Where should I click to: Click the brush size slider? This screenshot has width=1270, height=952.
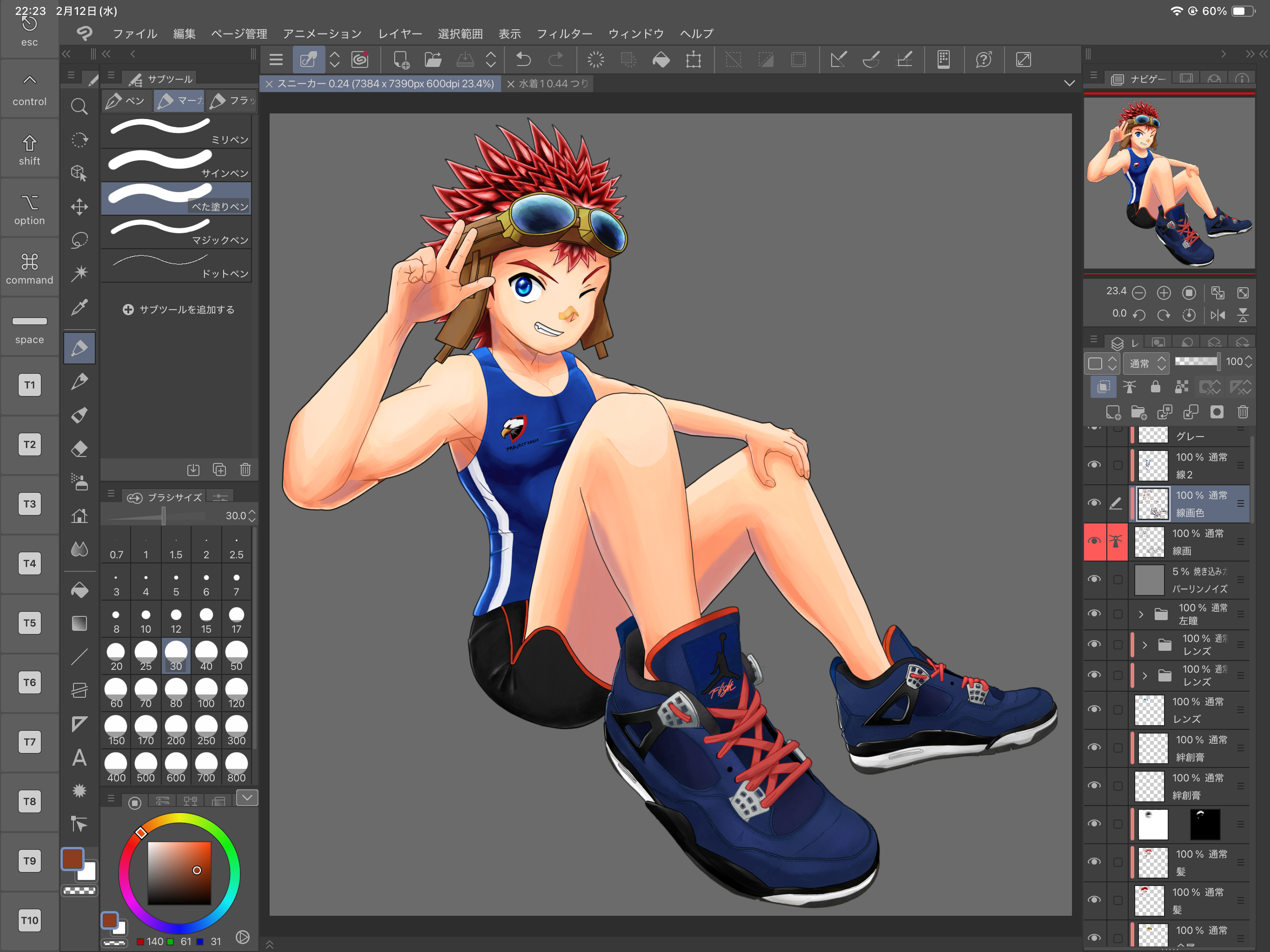click(x=157, y=516)
